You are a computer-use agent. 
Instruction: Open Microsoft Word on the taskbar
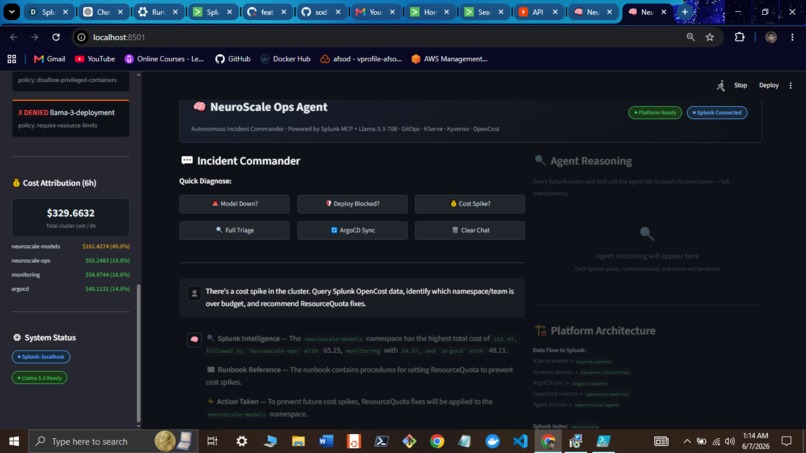tap(326, 441)
